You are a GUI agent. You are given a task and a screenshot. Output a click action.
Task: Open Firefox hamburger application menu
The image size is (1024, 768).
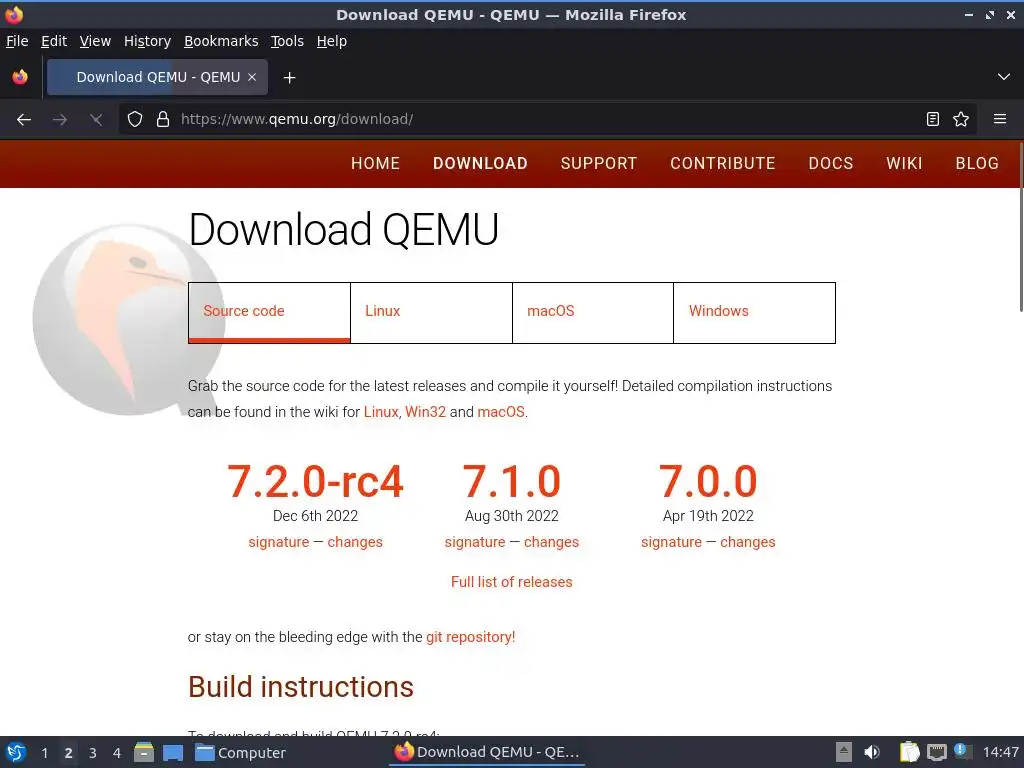point(1000,120)
